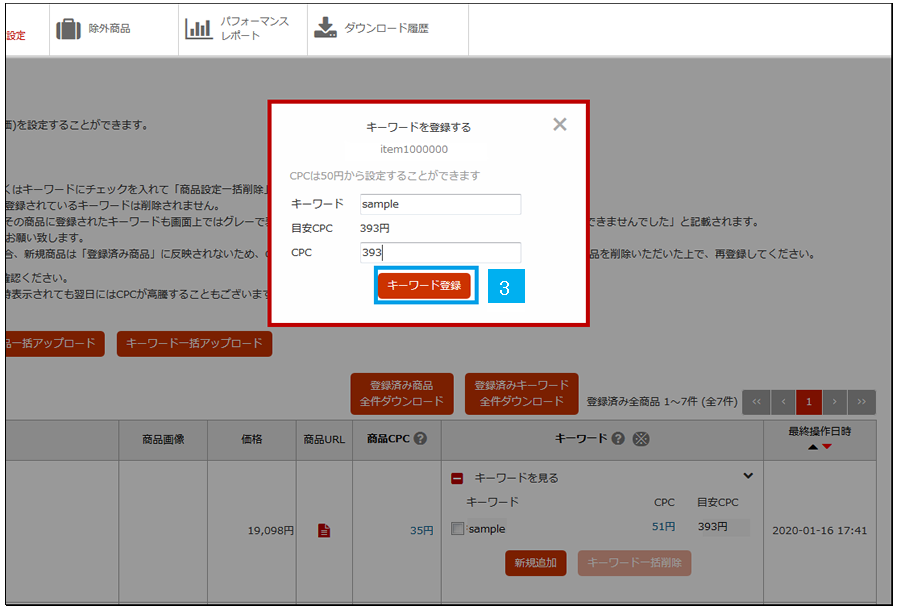Collapse キーワードを見る with red minus icon
Screen dimensions: 898x612
coord(458,478)
